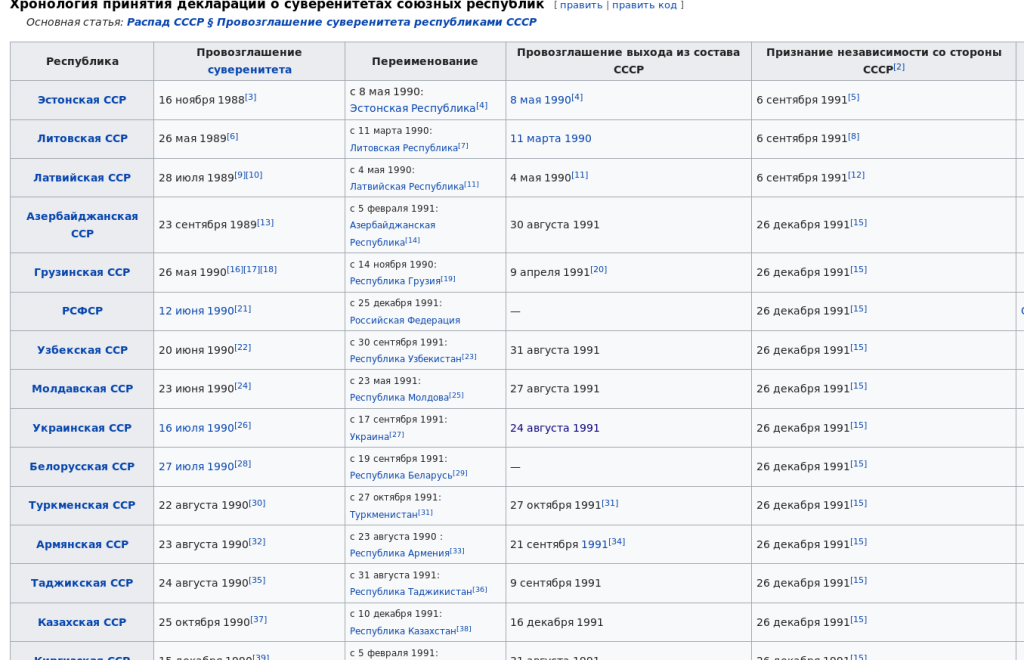
Task: Follow the 'Туркменистан' renamed republic link
Action: click(383, 514)
